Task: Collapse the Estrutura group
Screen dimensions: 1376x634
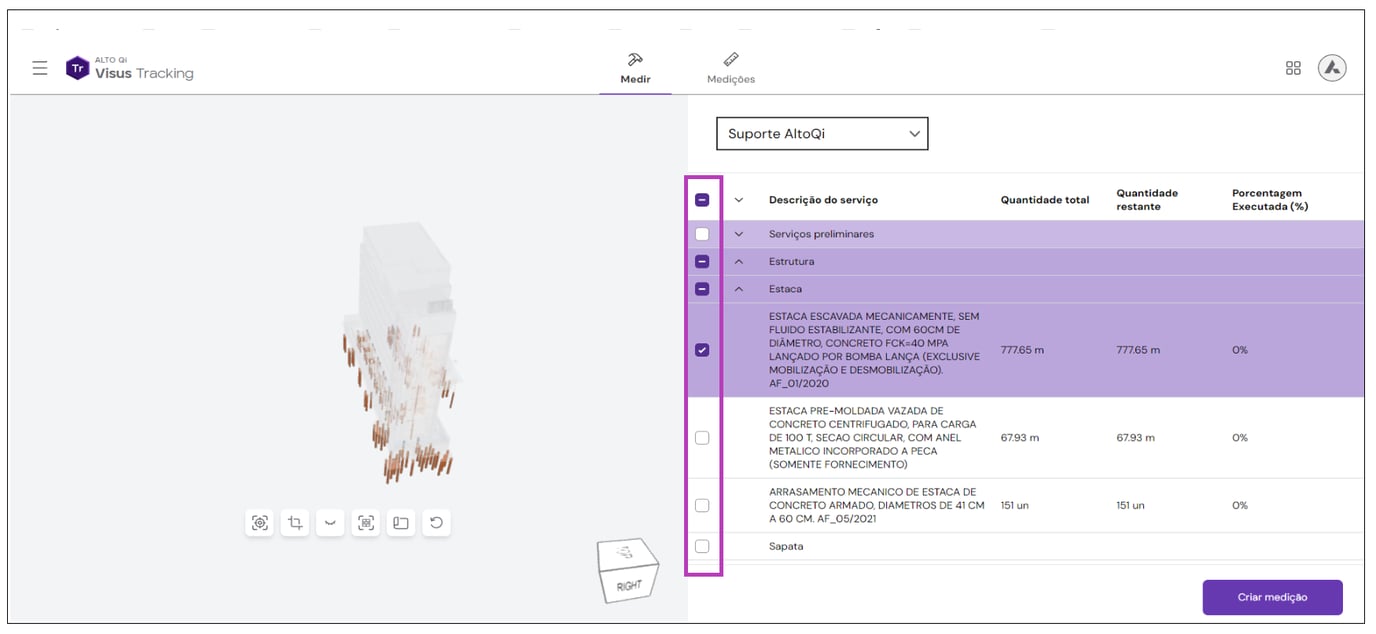Action: (x=740, y=262)
